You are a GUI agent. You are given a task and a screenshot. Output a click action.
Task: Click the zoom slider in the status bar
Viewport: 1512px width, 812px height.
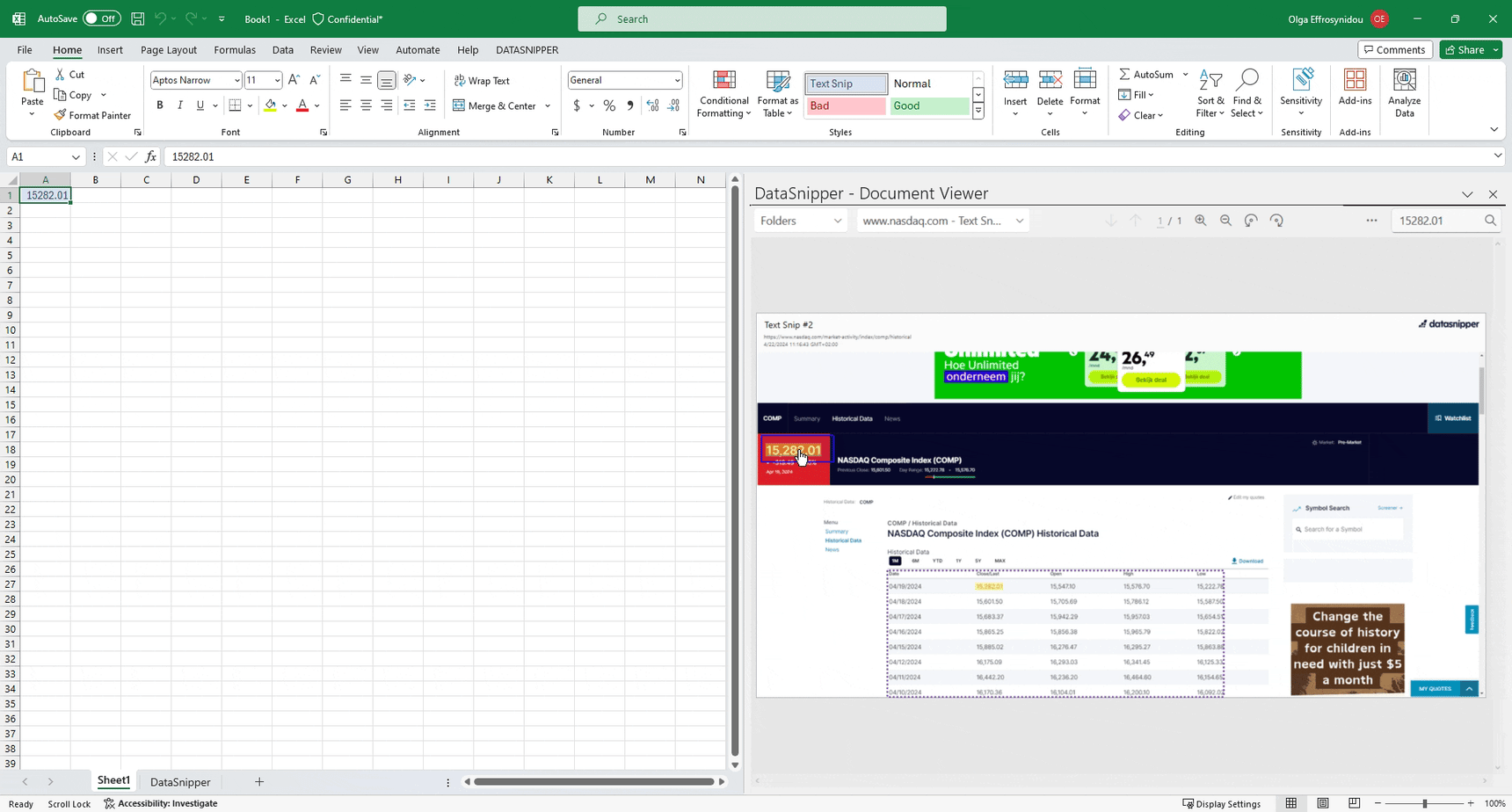pos(1424,803)
